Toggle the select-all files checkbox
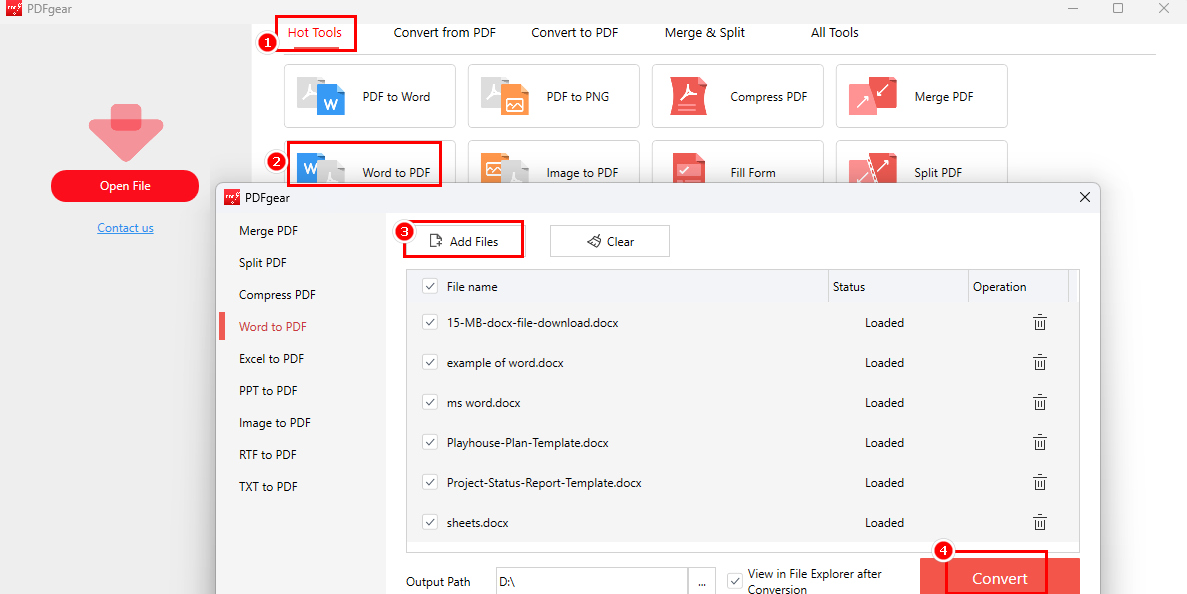Viewport: 1187px width, 594px height. coord(430,286)
